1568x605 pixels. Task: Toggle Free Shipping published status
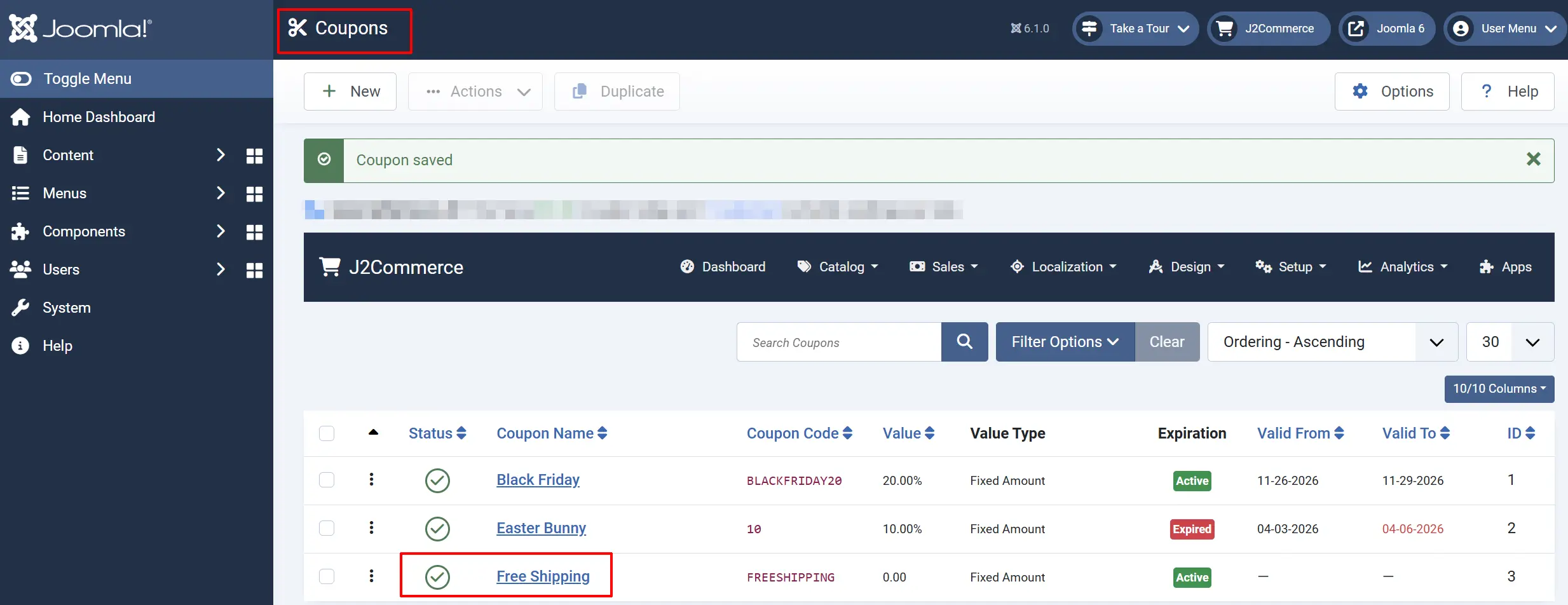(x=437, y=577)
